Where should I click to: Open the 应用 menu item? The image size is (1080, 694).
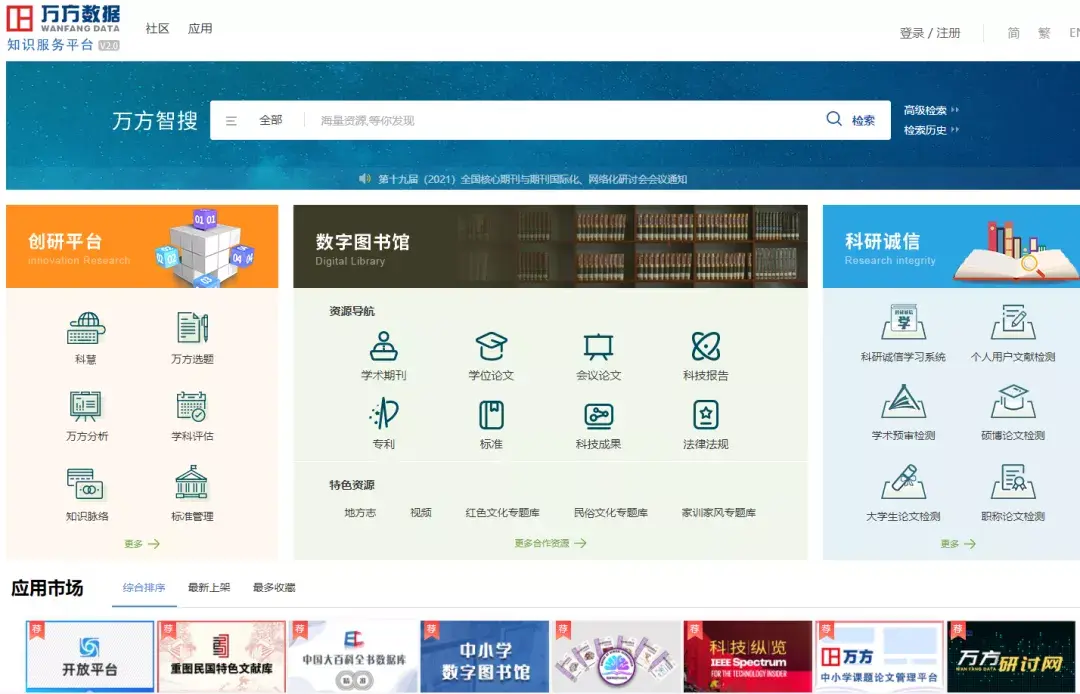pos(200,28)
